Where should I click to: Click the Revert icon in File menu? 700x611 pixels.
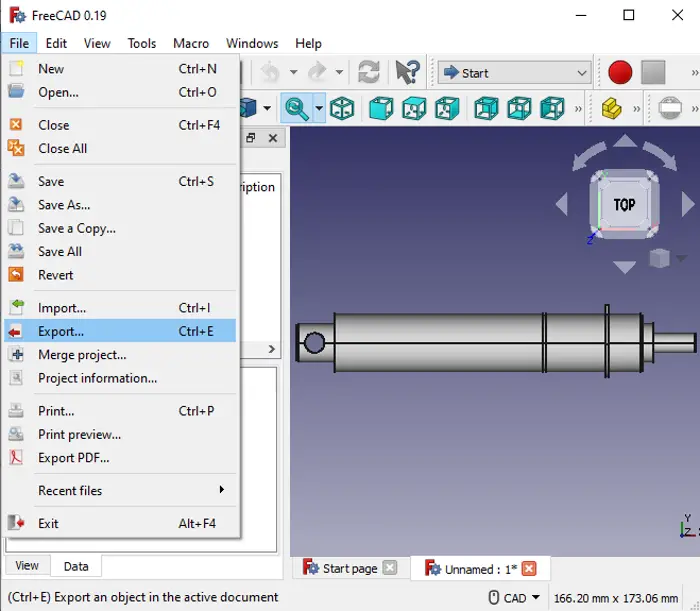pyautogui.click(x=16, y=274)
